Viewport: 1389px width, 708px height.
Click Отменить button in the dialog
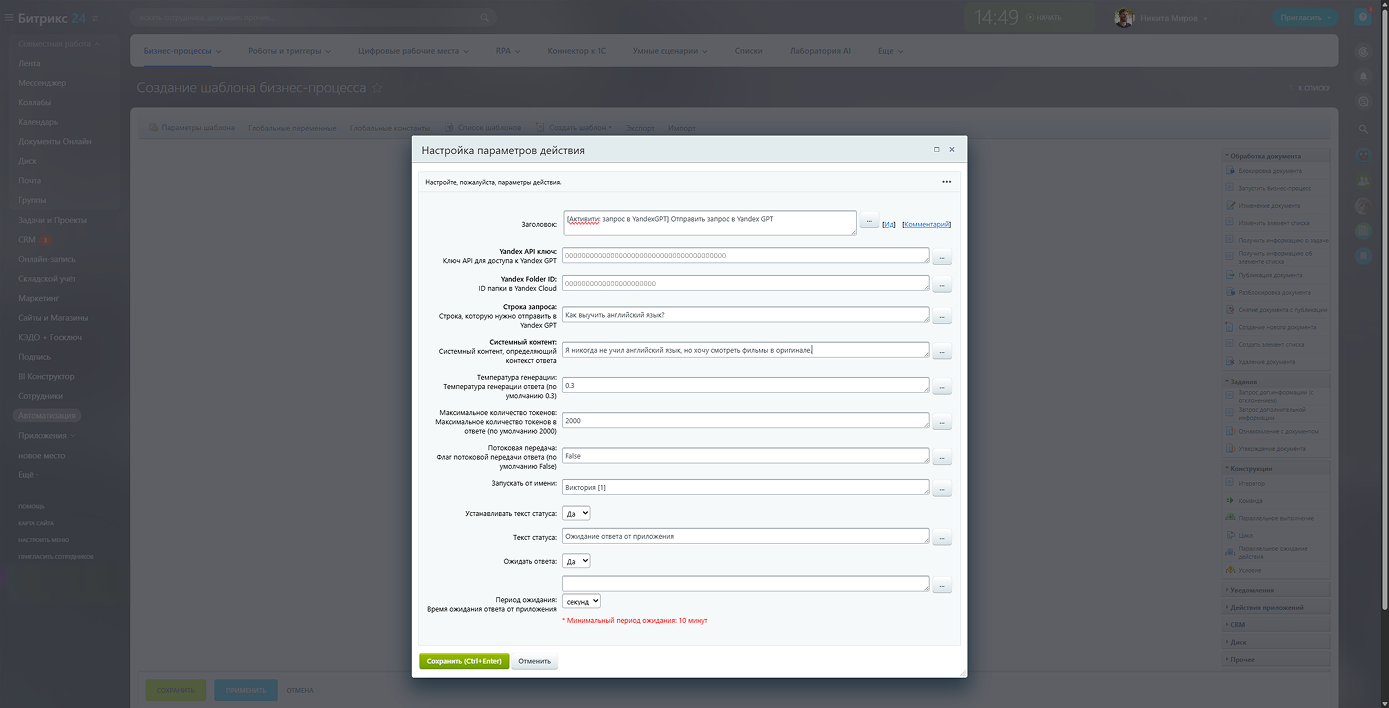click(534, 661)
